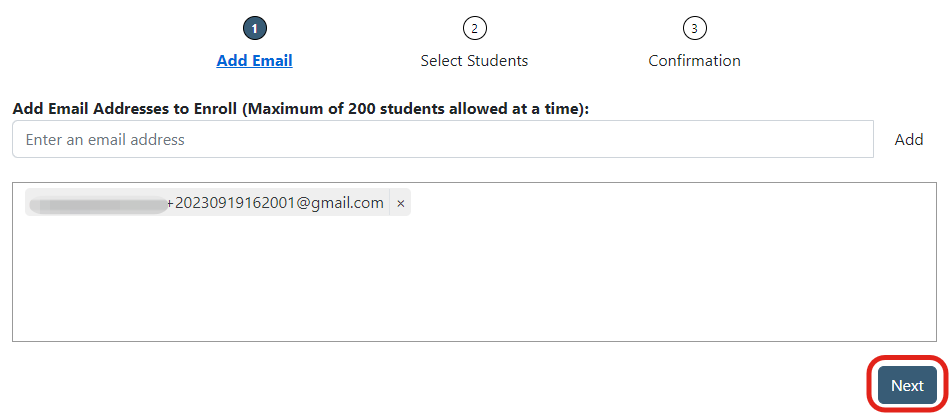Screen dimensions: 951x413
Task: Proceed with the Next button
Action: (907, 386)
